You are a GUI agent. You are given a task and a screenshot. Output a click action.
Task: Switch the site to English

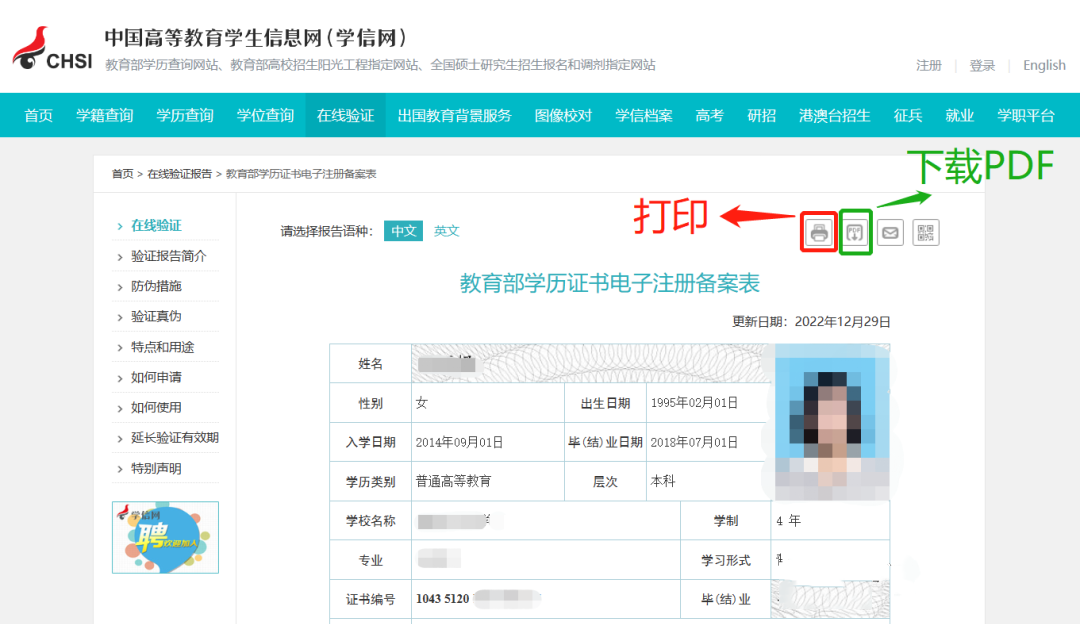click(x=1043, y=65)
